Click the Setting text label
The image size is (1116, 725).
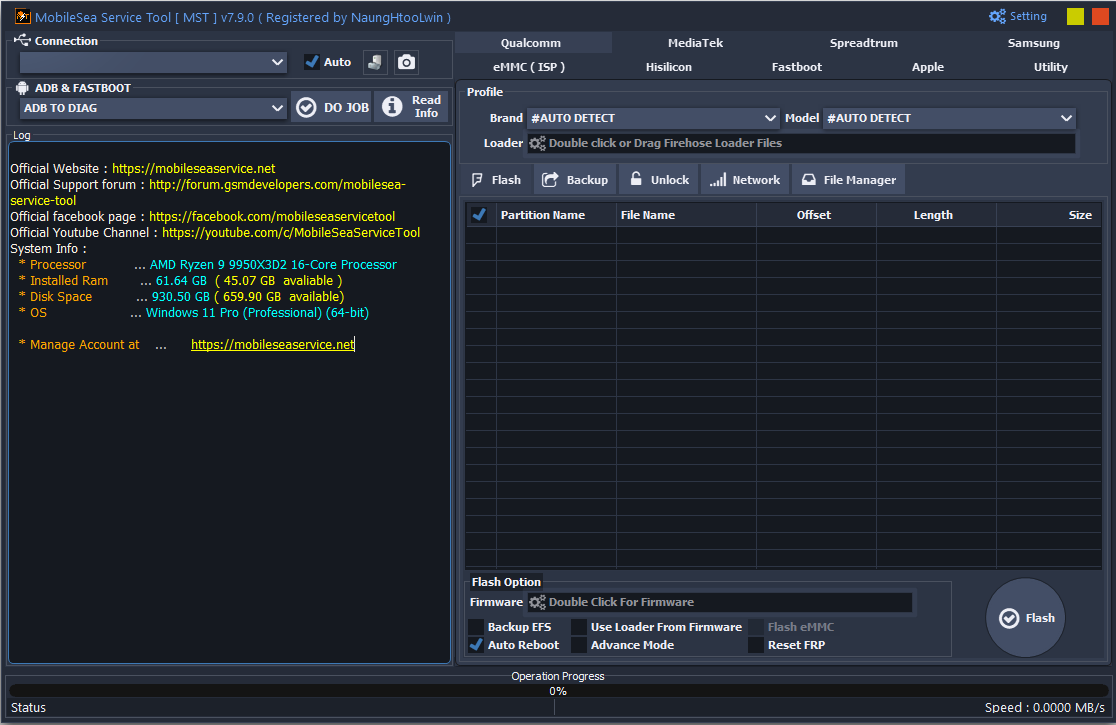(x=1028, y=16)
